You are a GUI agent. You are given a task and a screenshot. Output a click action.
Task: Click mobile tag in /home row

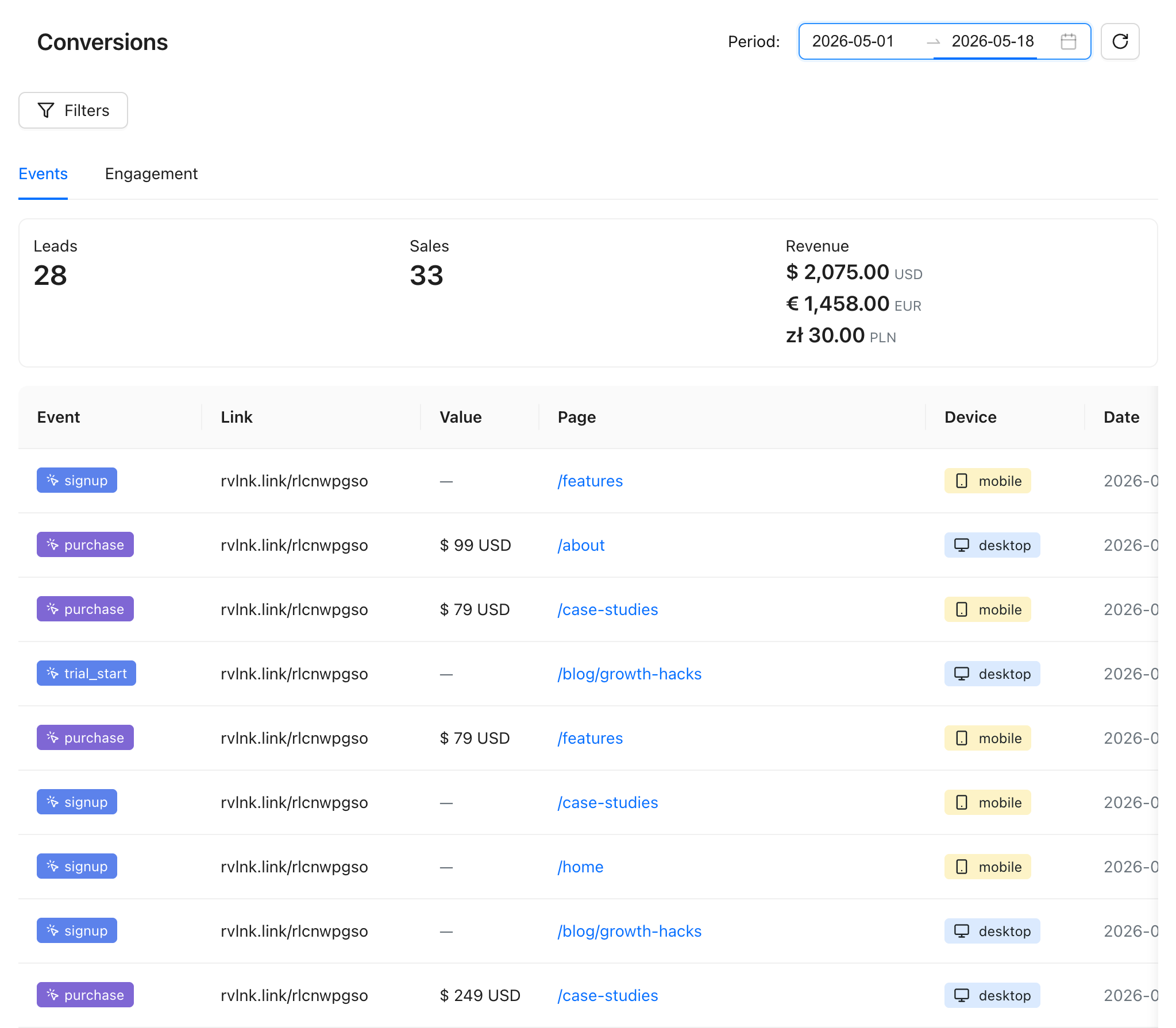pos(988,867)
